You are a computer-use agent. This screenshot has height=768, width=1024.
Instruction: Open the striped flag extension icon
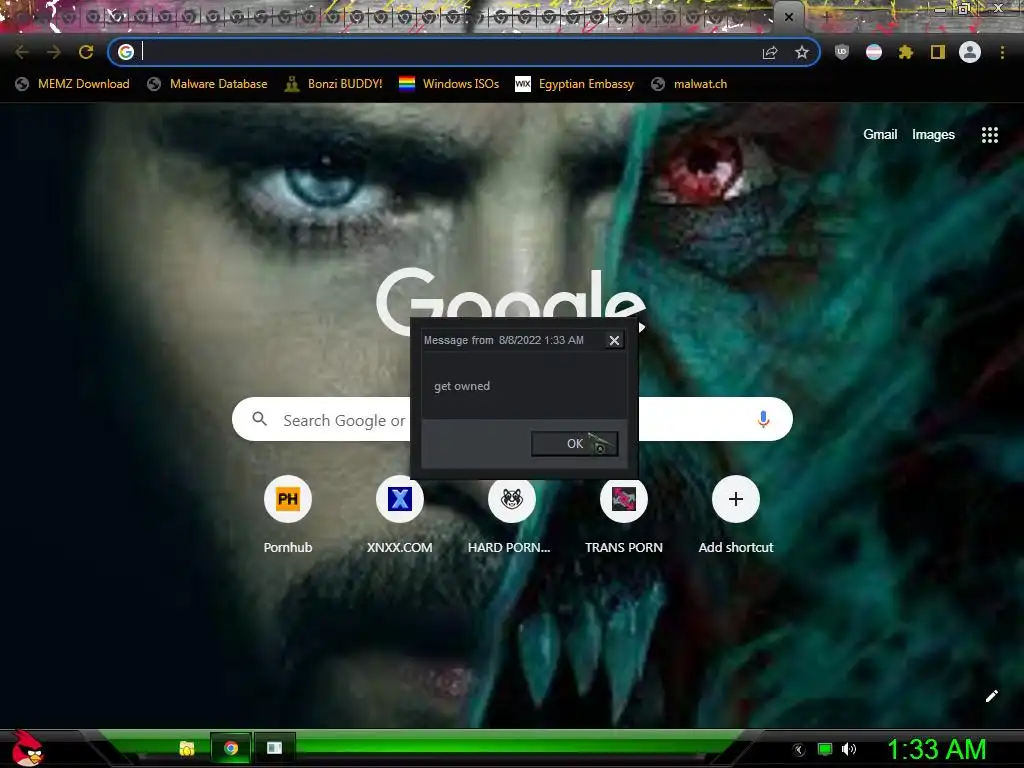point(874,52)
